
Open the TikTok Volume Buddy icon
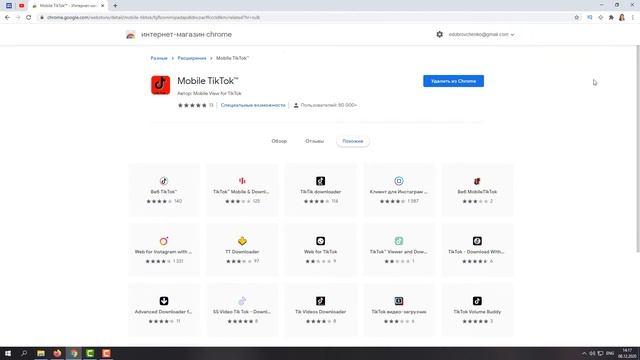(x=477, y=301)
